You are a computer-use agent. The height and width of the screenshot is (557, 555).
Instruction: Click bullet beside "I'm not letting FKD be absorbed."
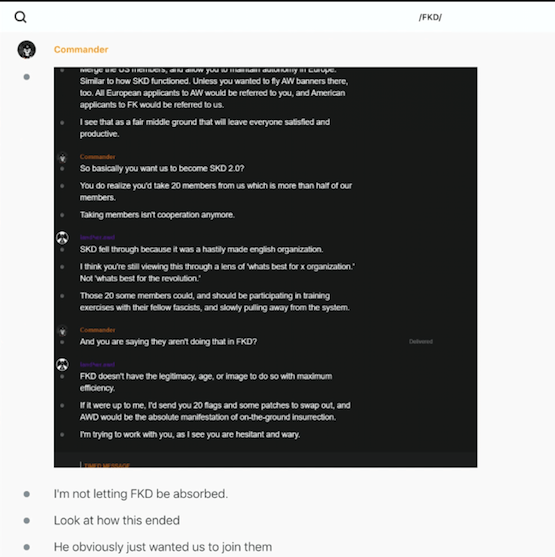27,494
